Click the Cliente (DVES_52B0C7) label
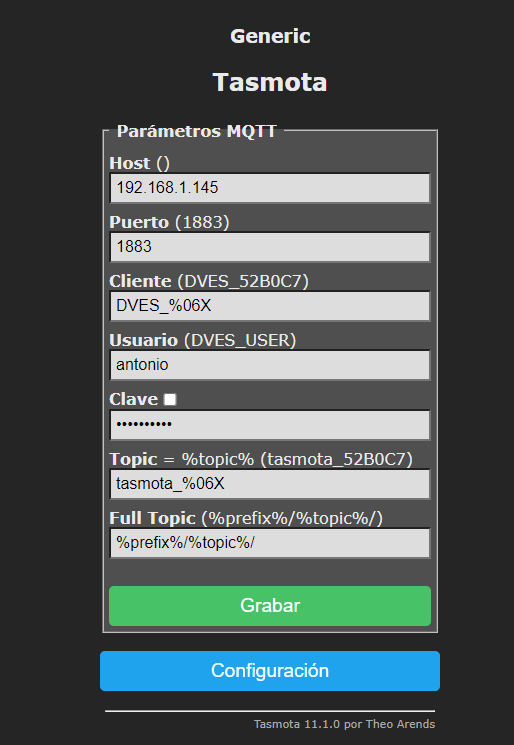This screenshot has width=514, height=745. click(x=209, y=281)
